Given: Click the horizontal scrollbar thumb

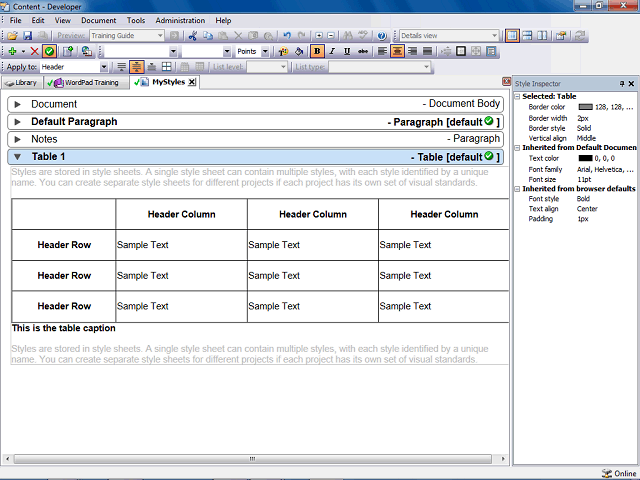Looking at the screenshot, I should (253, 459).
